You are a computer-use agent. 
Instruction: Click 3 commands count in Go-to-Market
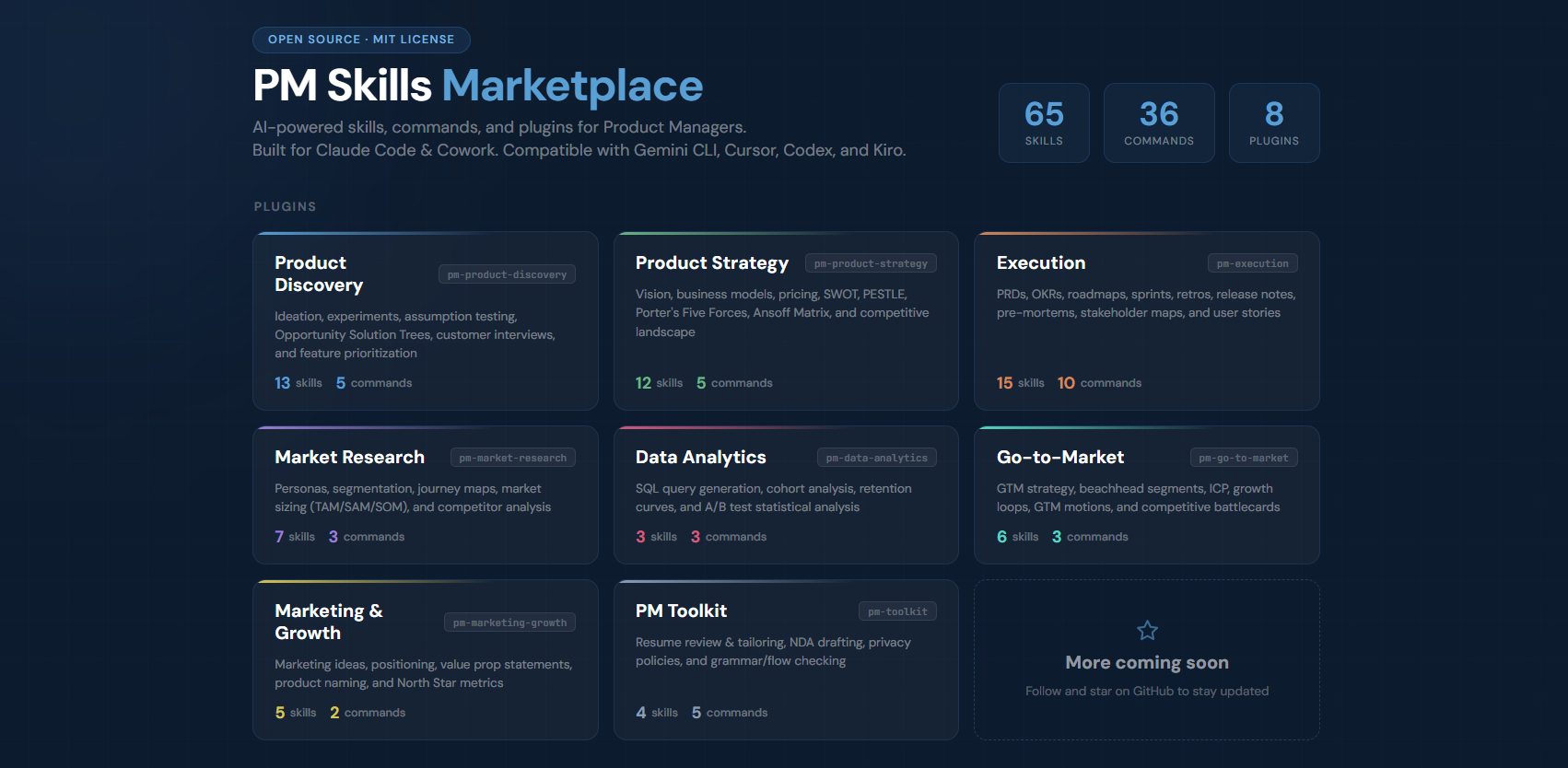tap(1090, 537)
